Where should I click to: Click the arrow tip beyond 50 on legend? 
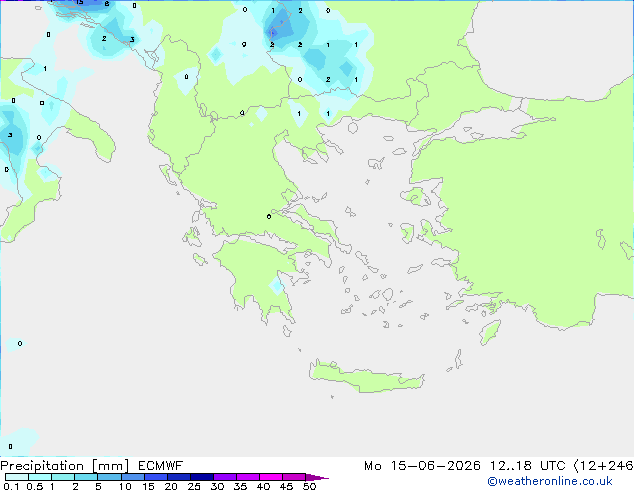(317, 477)
